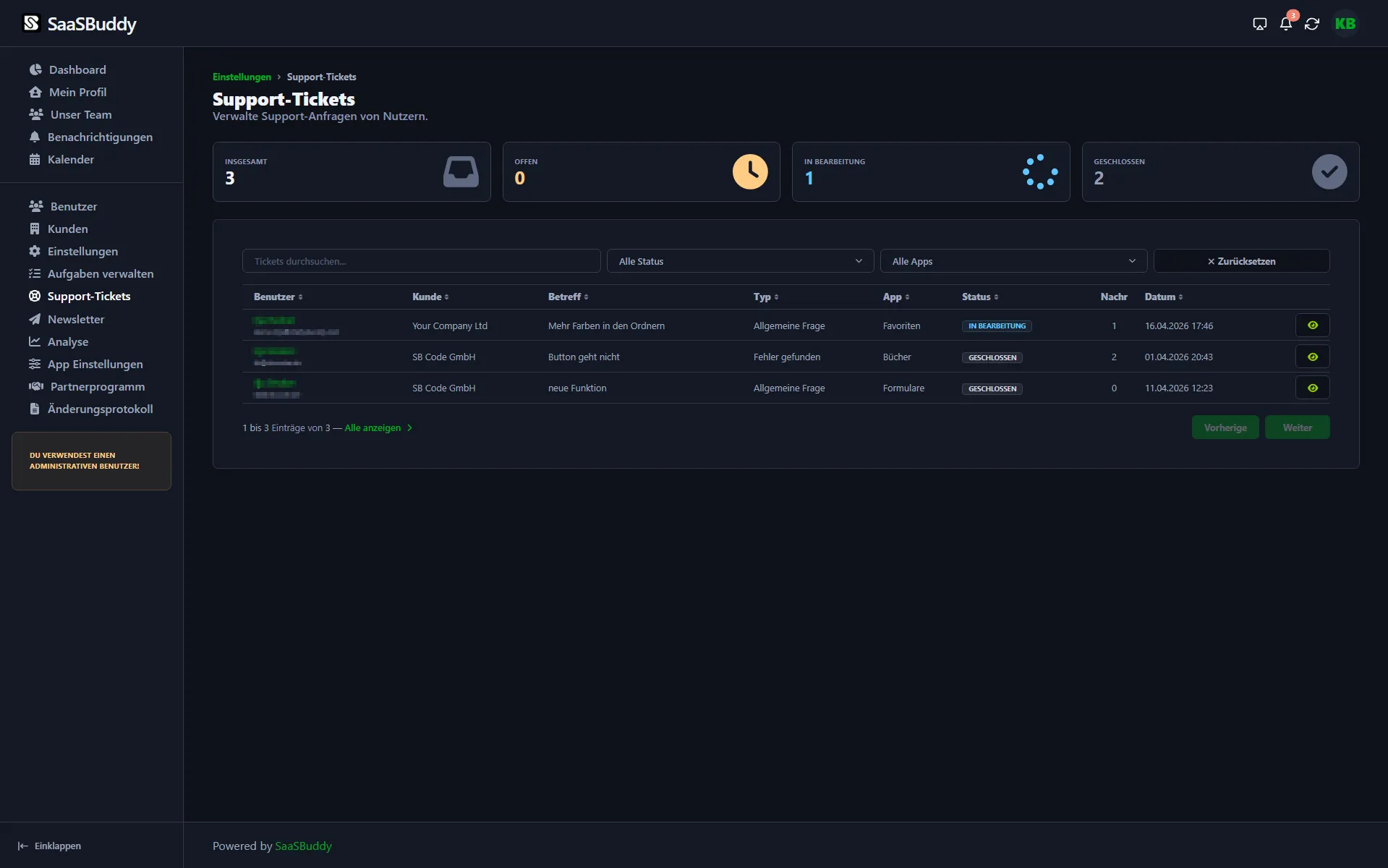This screenshot has height=868, width=1388.
Task: Click the Support-Tickets lifebuoy icon
Action: tap(35, 296)
